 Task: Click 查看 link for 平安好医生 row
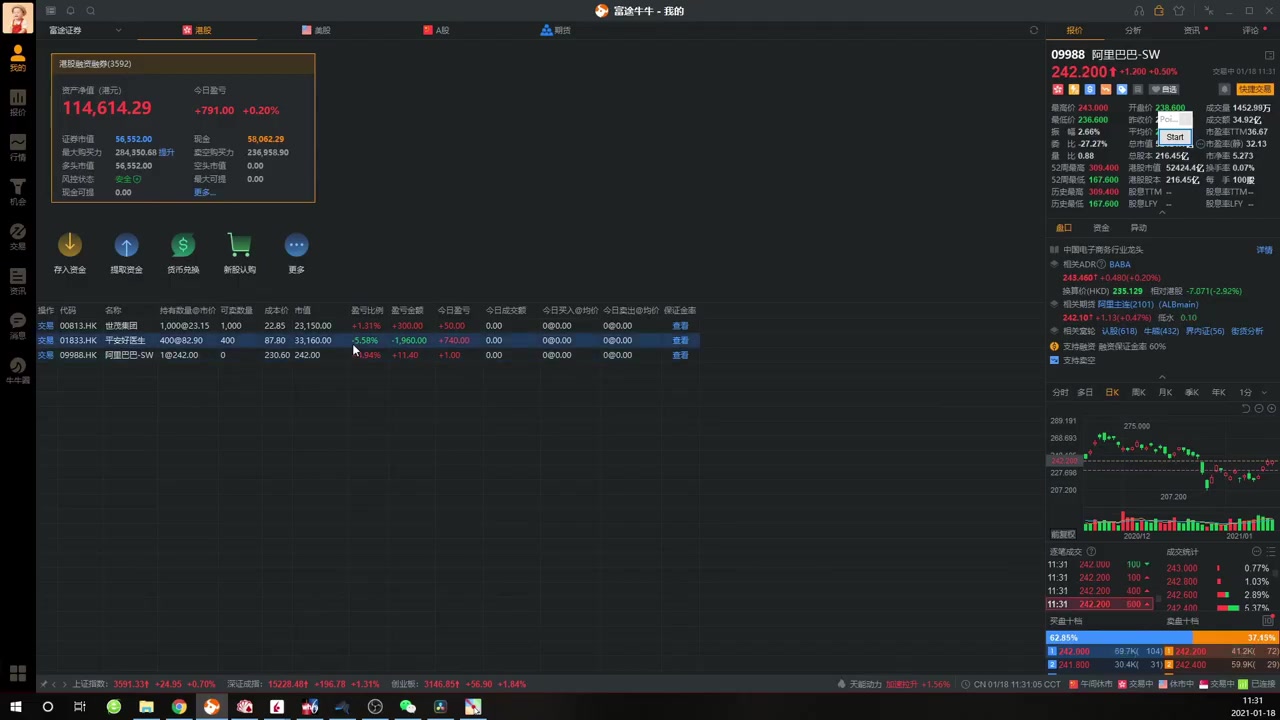point(680,340)
